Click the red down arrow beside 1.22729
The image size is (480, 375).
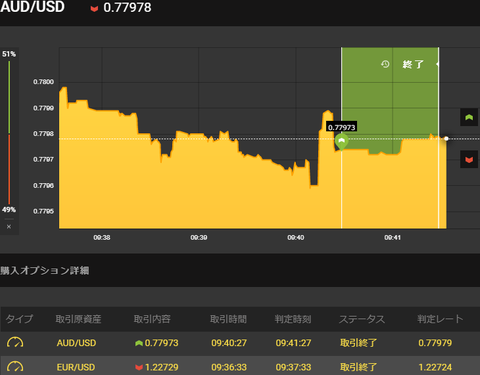(139, 367)
